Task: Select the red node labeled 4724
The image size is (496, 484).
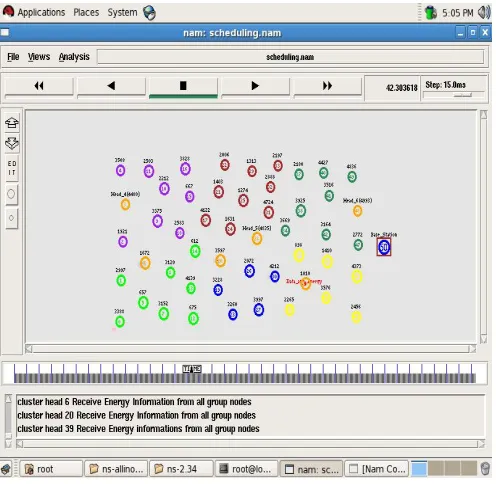Action: point(269,212)
